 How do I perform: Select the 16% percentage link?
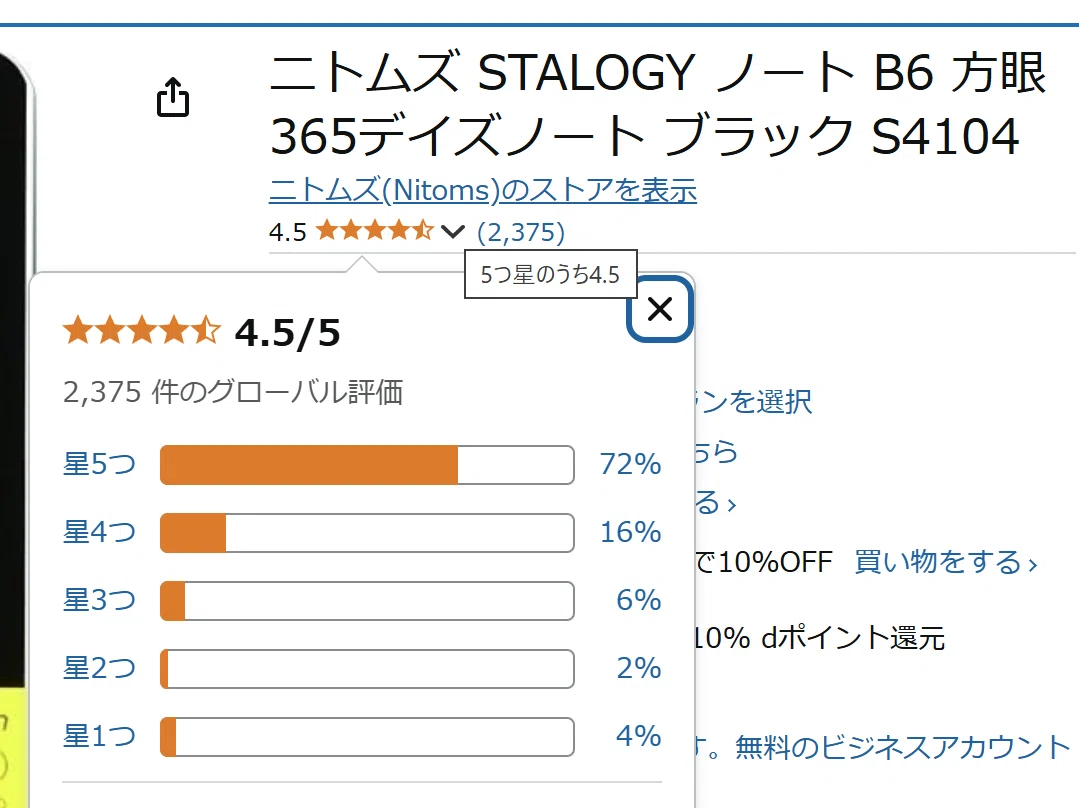point(630,533)
